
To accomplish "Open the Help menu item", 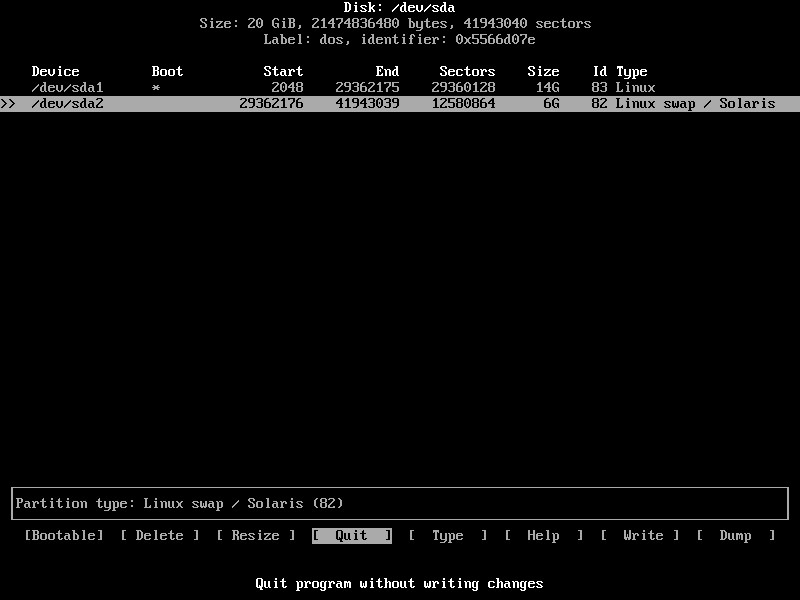I will [x=543, y=536].
